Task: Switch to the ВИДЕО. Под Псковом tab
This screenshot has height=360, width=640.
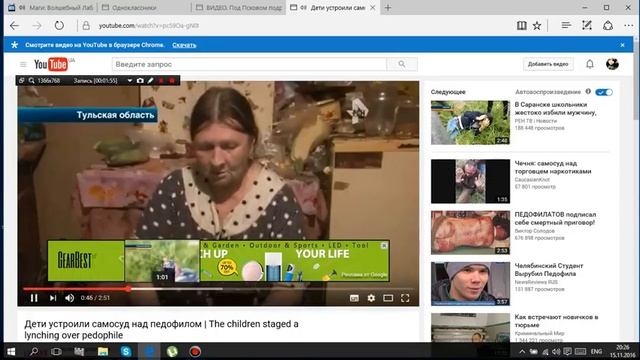Action: tap(238, 7)
